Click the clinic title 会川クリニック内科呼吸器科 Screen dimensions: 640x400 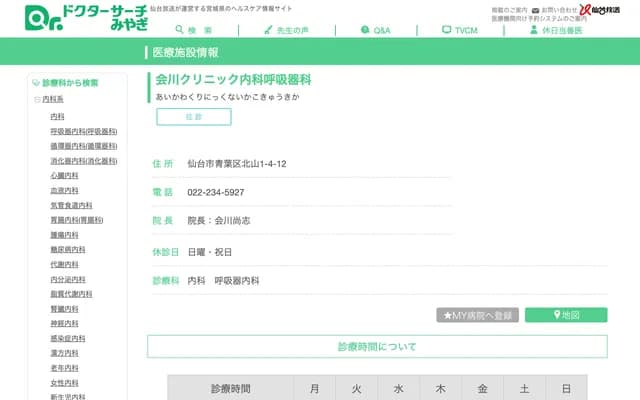tap(233, 79)
